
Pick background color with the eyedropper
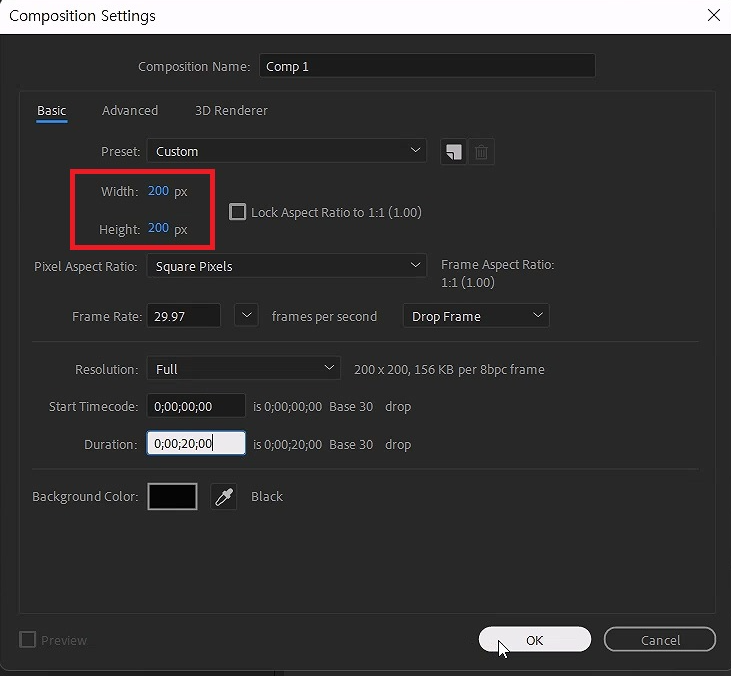tap(224, 497)
